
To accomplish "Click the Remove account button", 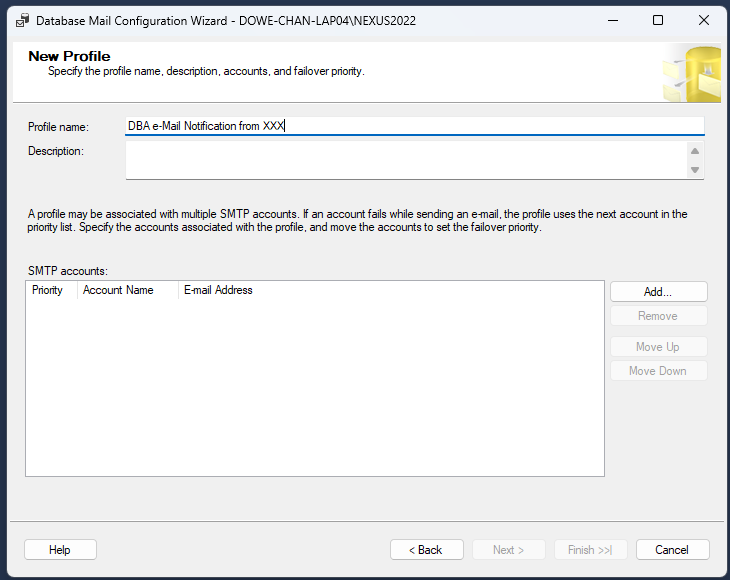I will 658,316.
